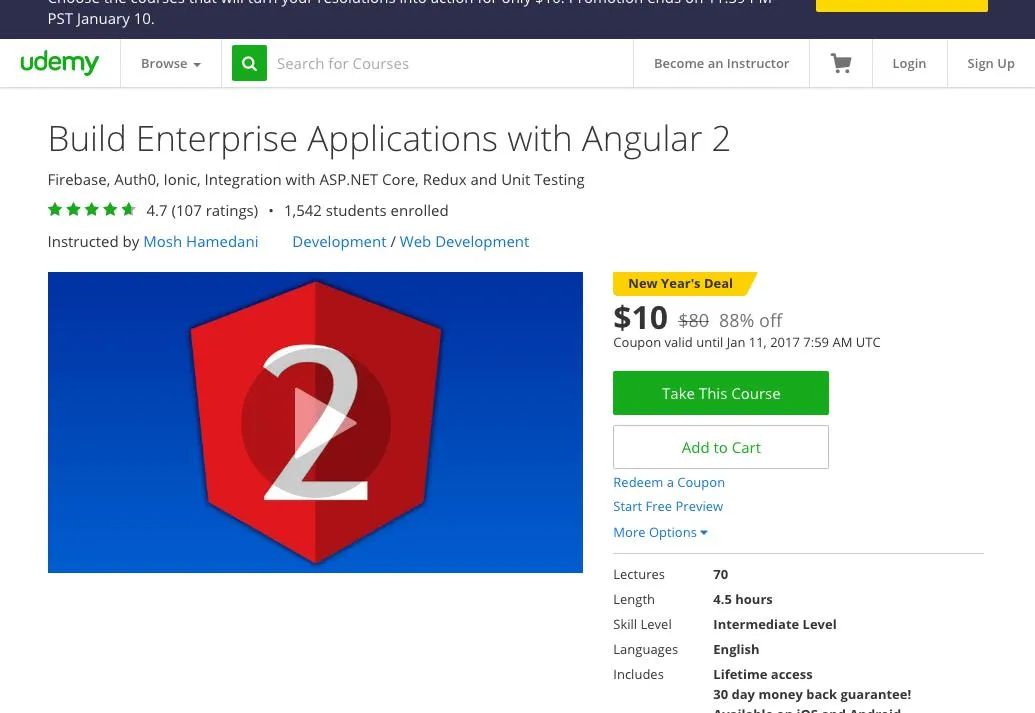The height and width of the screenshot is (713, 1035).
Task: Open Redeem a Coupon link
Action: (669, 482)
